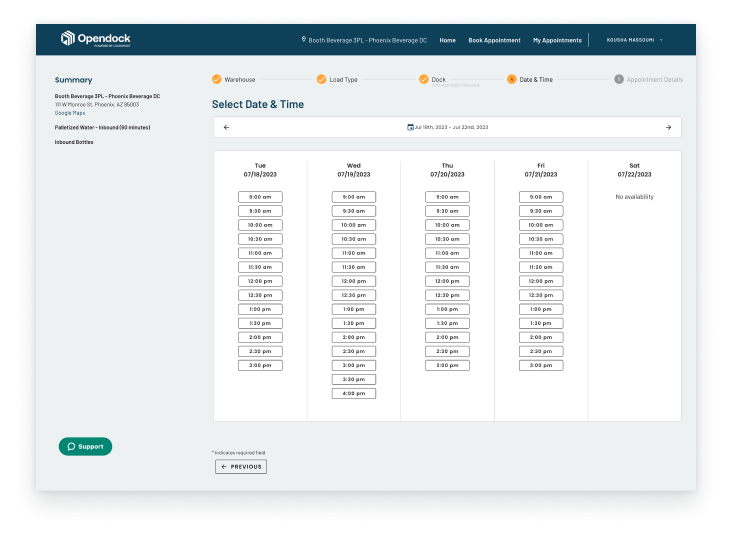Click the Opendock logo
Image resolution: width=732 pixels, height=539 pixels.
(x=95, y=39)
